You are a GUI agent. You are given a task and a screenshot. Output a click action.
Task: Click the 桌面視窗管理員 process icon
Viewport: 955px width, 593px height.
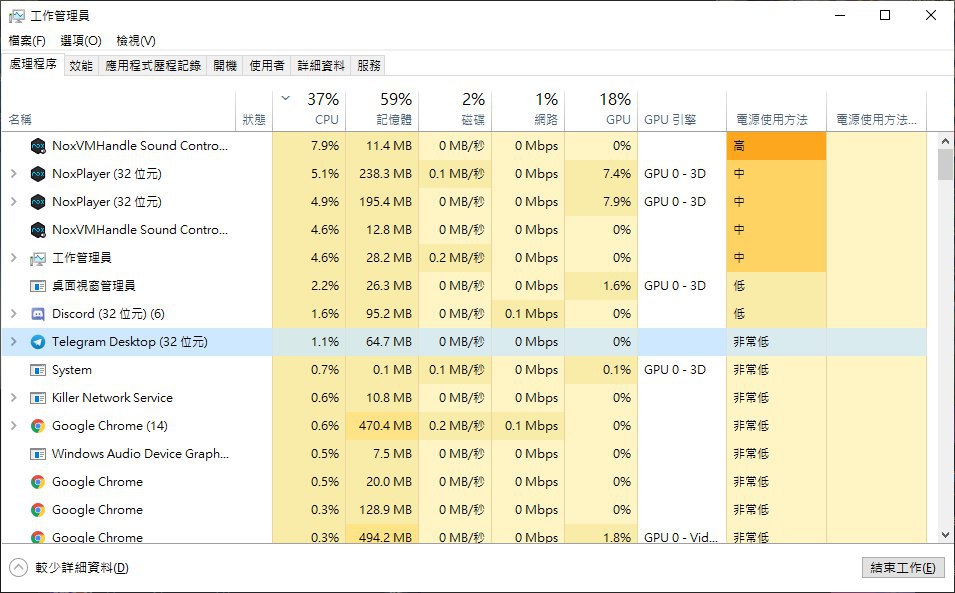pos(38,286)
